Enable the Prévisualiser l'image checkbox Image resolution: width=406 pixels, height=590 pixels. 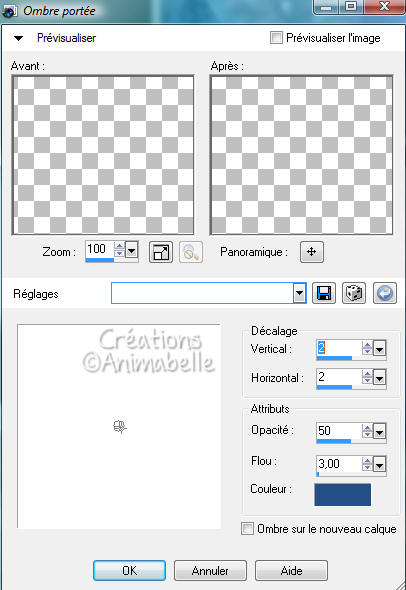[x=276, y=38]
